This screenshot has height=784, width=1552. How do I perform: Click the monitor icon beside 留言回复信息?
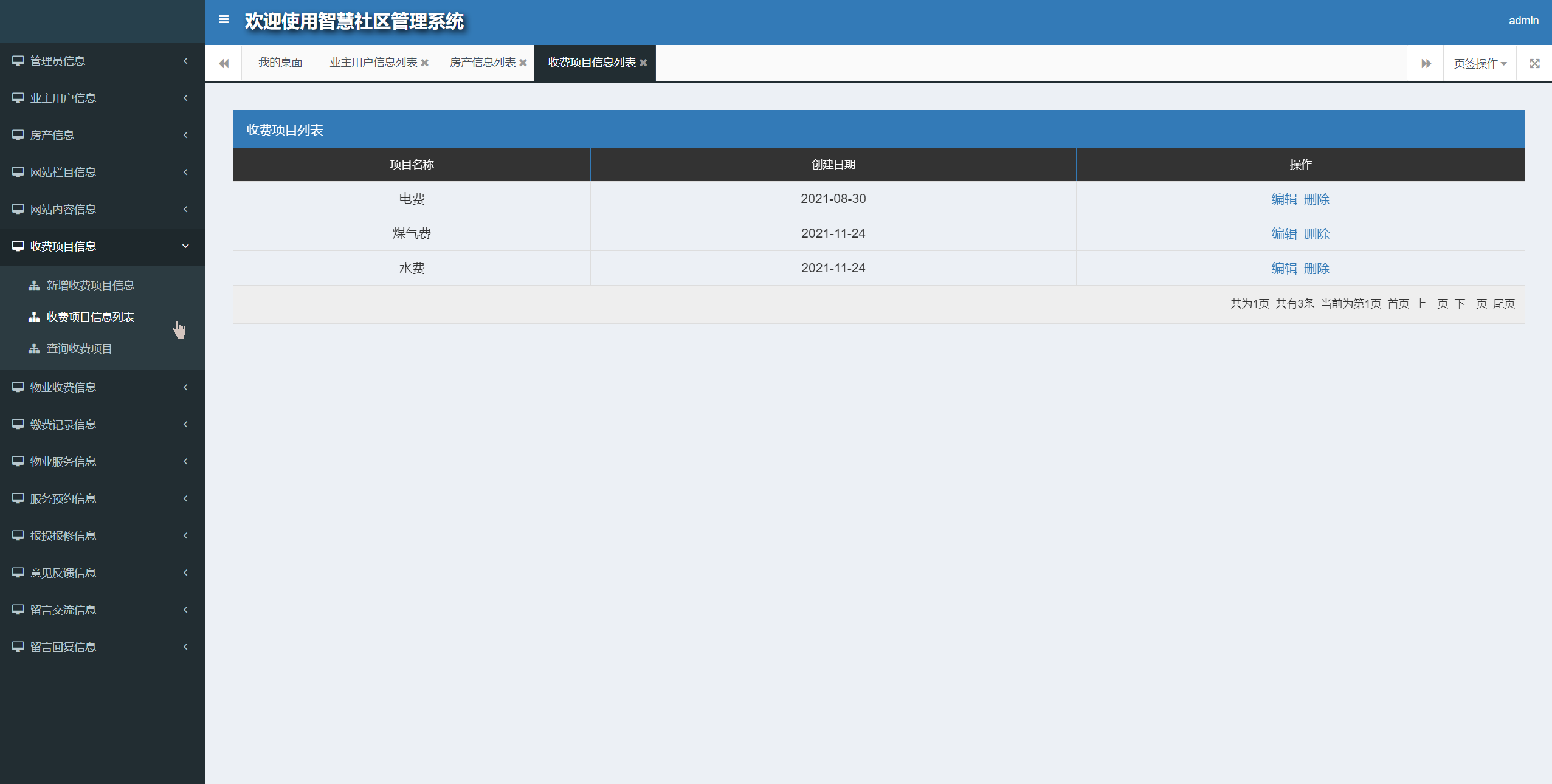pos(18,647)
